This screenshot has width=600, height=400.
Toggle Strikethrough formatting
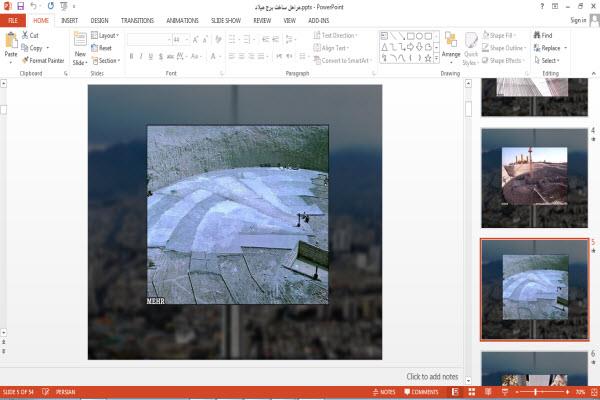click(x=170, y=57)
